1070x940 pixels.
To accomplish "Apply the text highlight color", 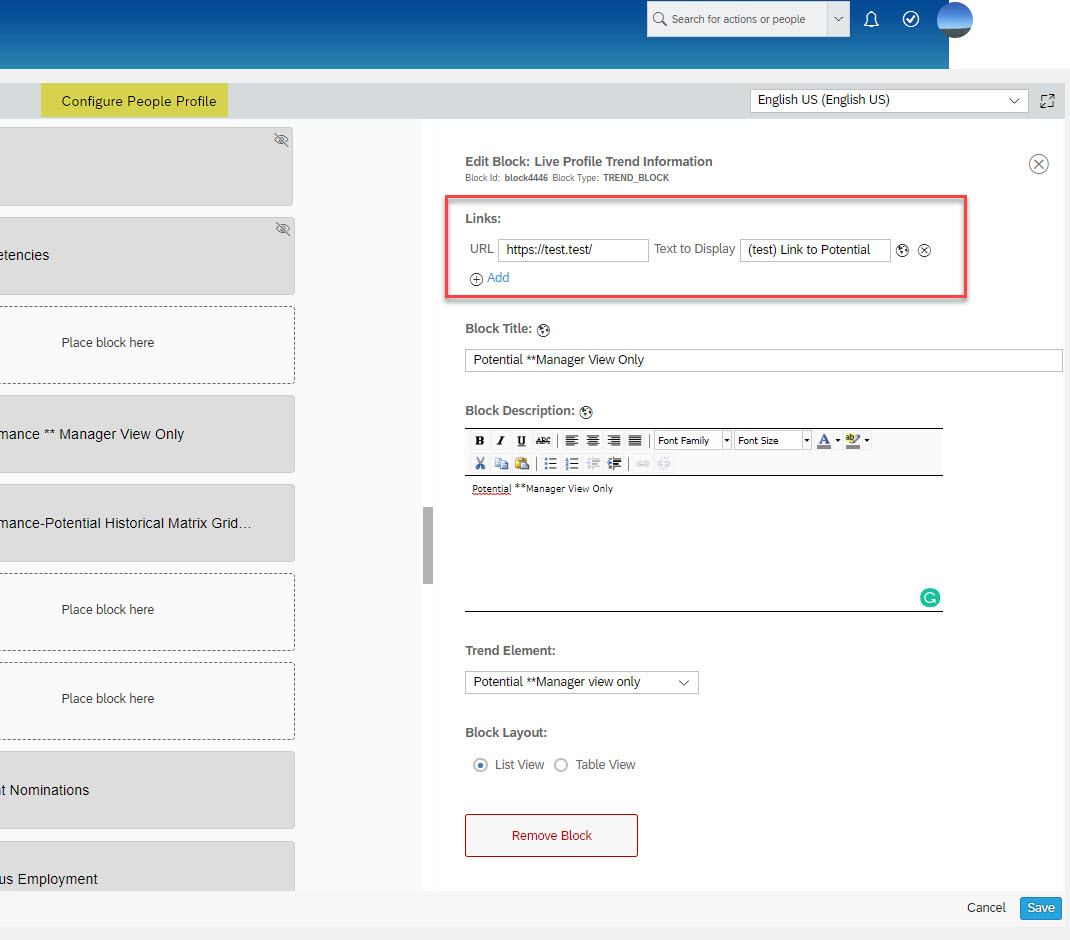I will click(x=852, y=441).
